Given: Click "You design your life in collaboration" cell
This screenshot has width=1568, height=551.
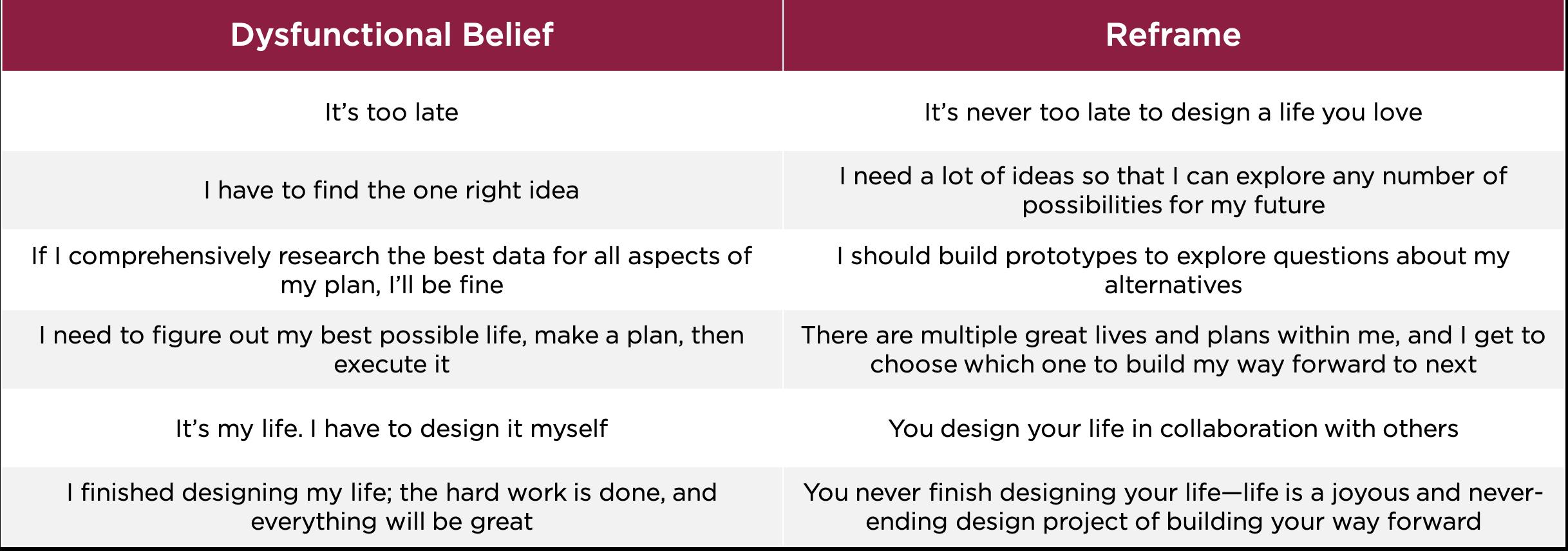Looking at the screenshot, I should (x=1174, y=429).
